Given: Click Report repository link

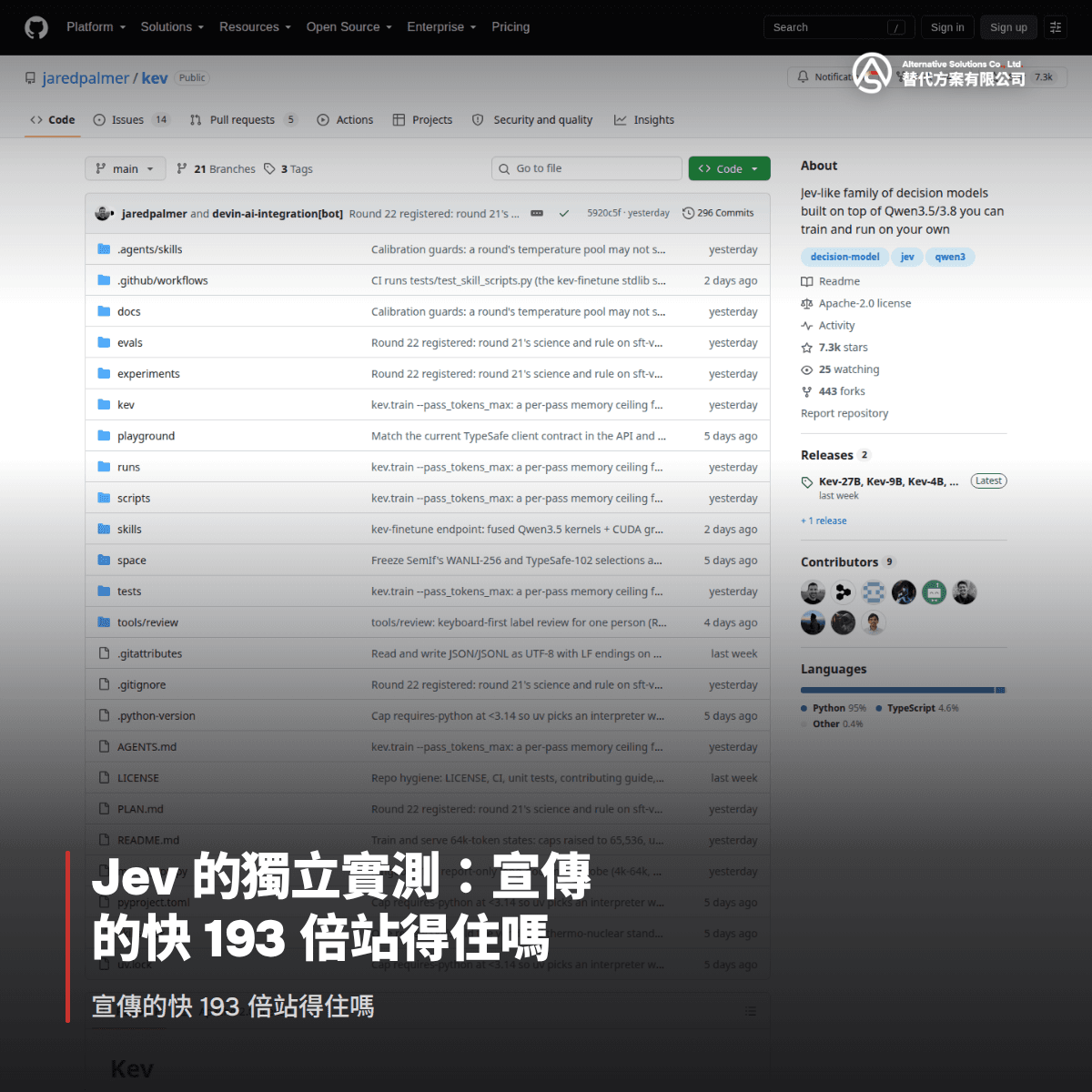Looking at the screenshot, I should pyautogui.click(x=844, y=413).
